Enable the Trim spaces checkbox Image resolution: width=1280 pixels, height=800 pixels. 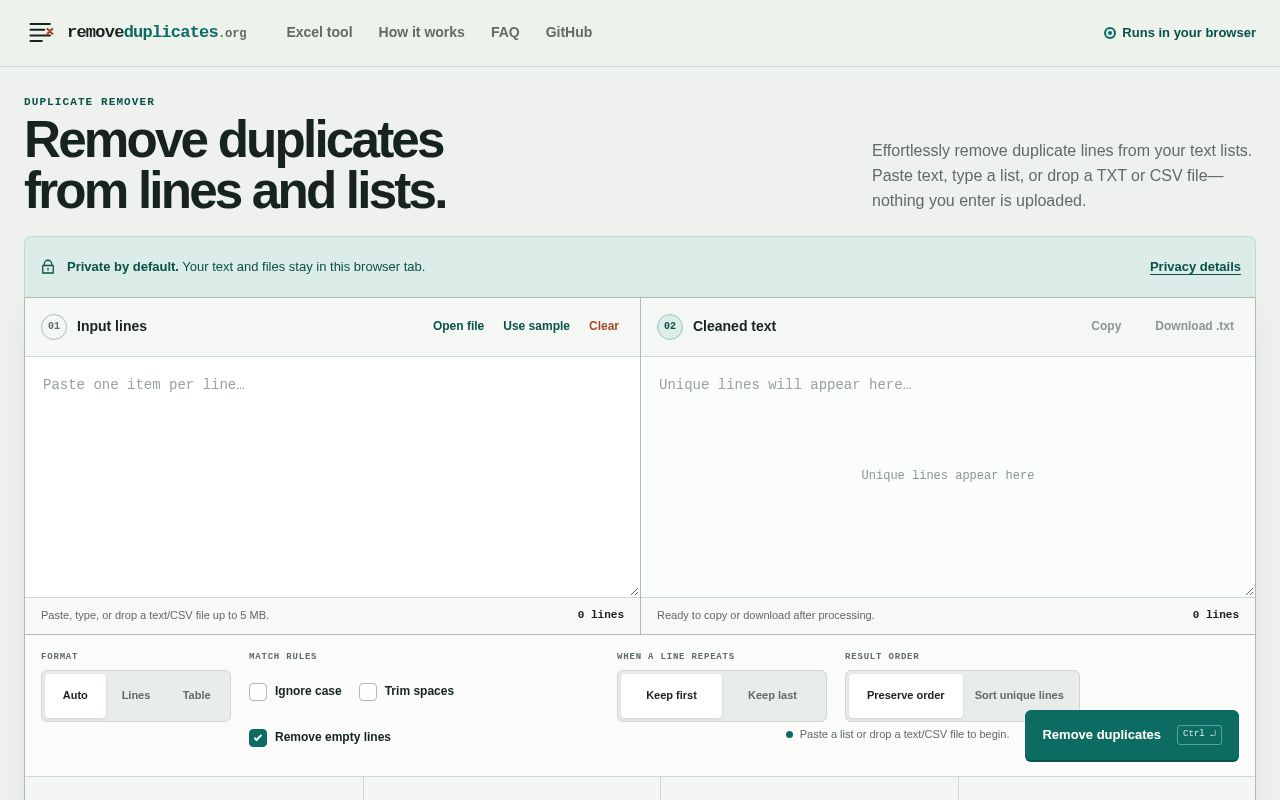point(368,692)
